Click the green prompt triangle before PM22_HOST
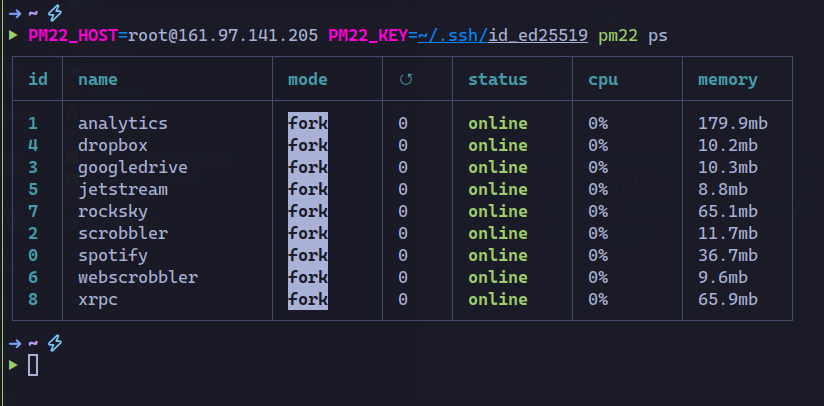This screenshot has height=406, width=824. pyautogui.click(x=12, y=36)
